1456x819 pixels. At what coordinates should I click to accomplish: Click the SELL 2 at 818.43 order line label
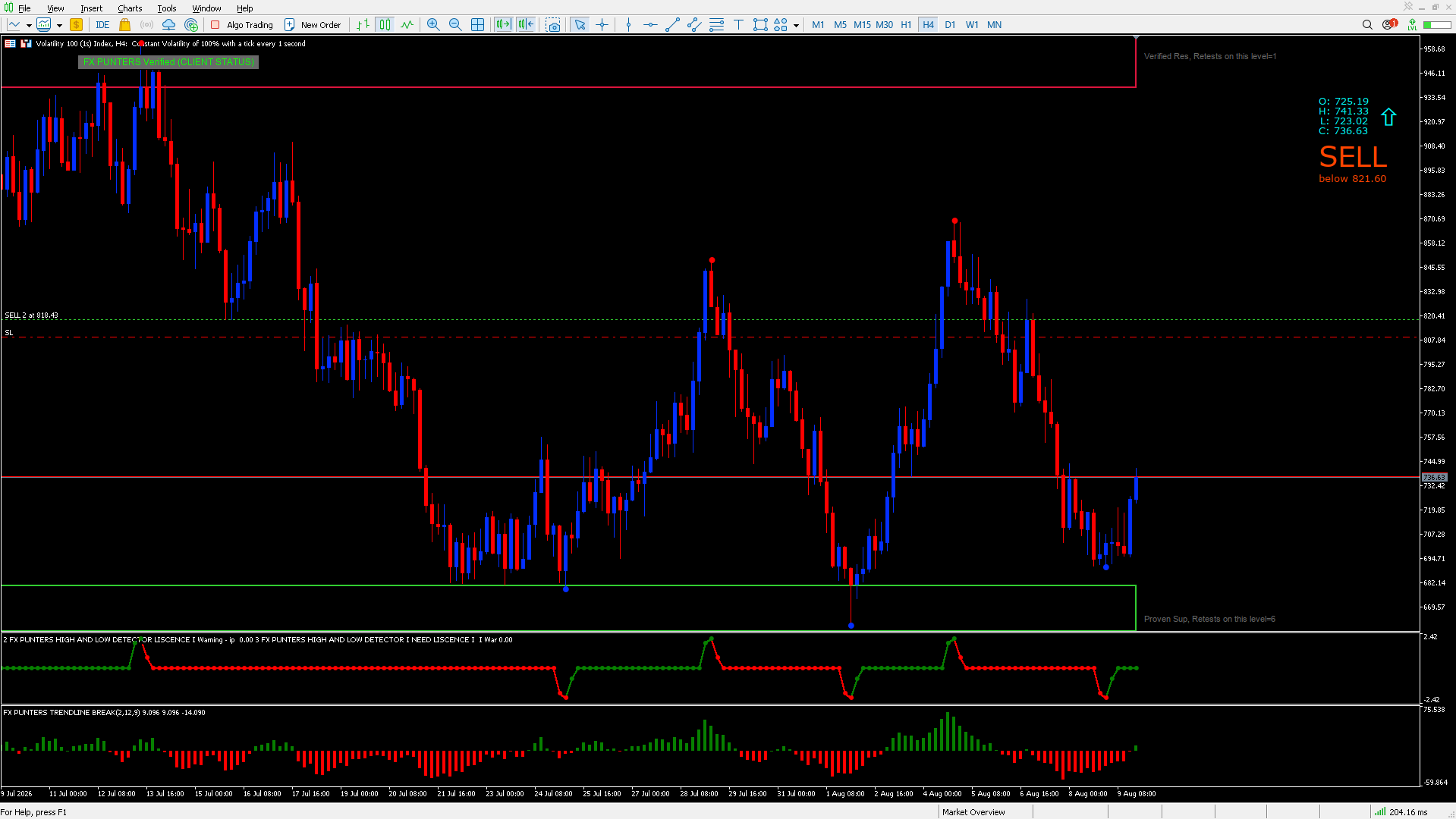pos(31,315)
